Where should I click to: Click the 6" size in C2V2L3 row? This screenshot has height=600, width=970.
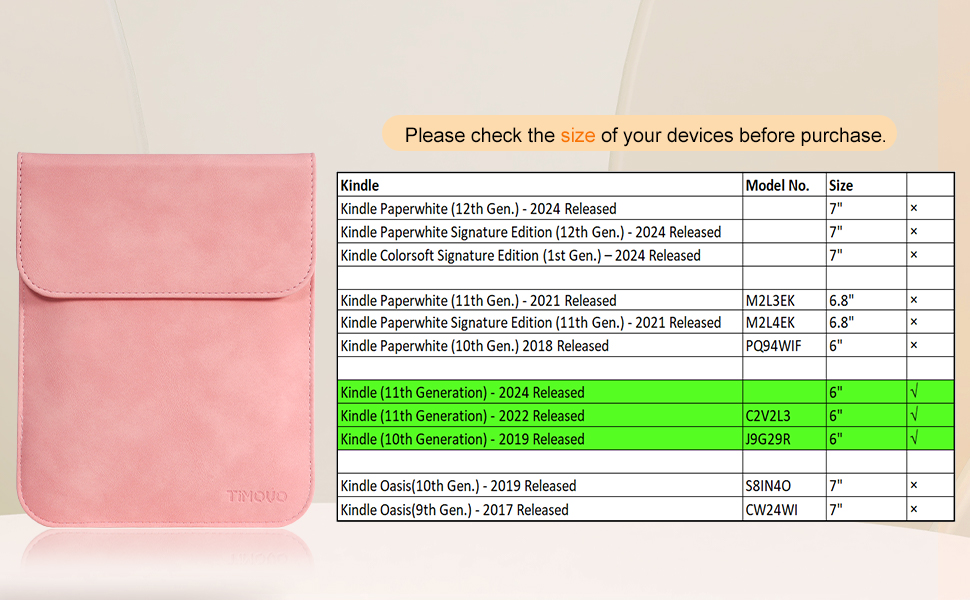pos(836,416)
